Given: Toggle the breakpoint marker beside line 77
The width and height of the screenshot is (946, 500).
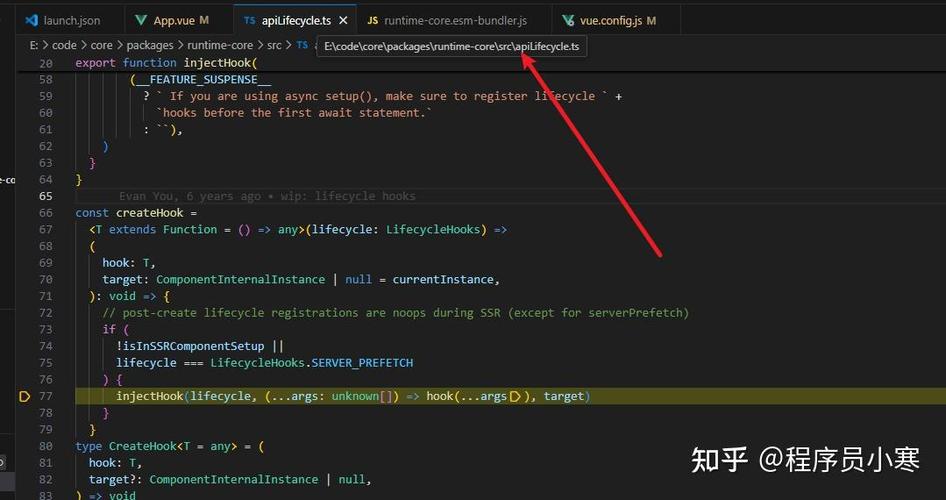Looking at the screenshot, I should point(25,396).
